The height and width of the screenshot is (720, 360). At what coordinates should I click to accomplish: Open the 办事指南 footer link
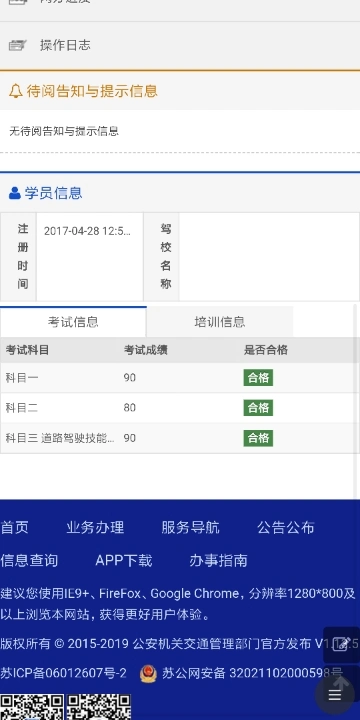(x=219, y=560)
